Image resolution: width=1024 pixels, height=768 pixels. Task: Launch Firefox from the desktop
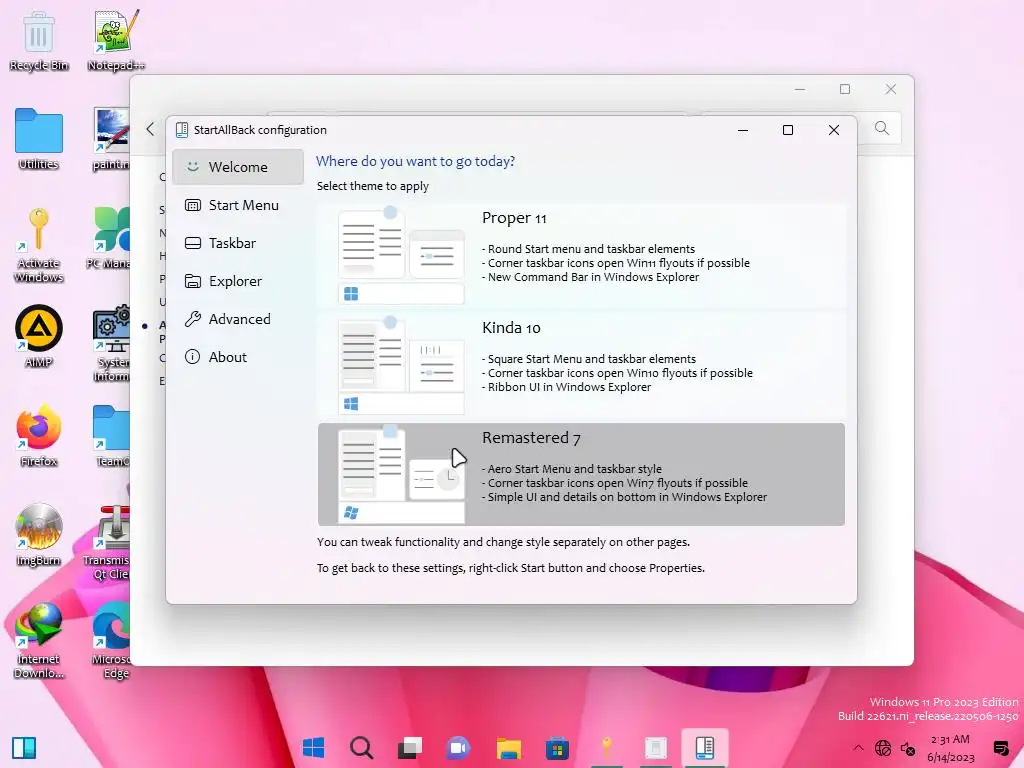(x=39, y=436)
